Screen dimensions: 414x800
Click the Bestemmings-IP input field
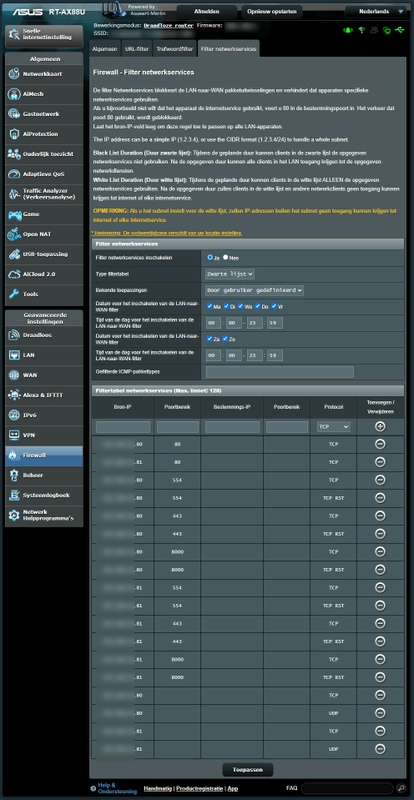tap(232, 427)
